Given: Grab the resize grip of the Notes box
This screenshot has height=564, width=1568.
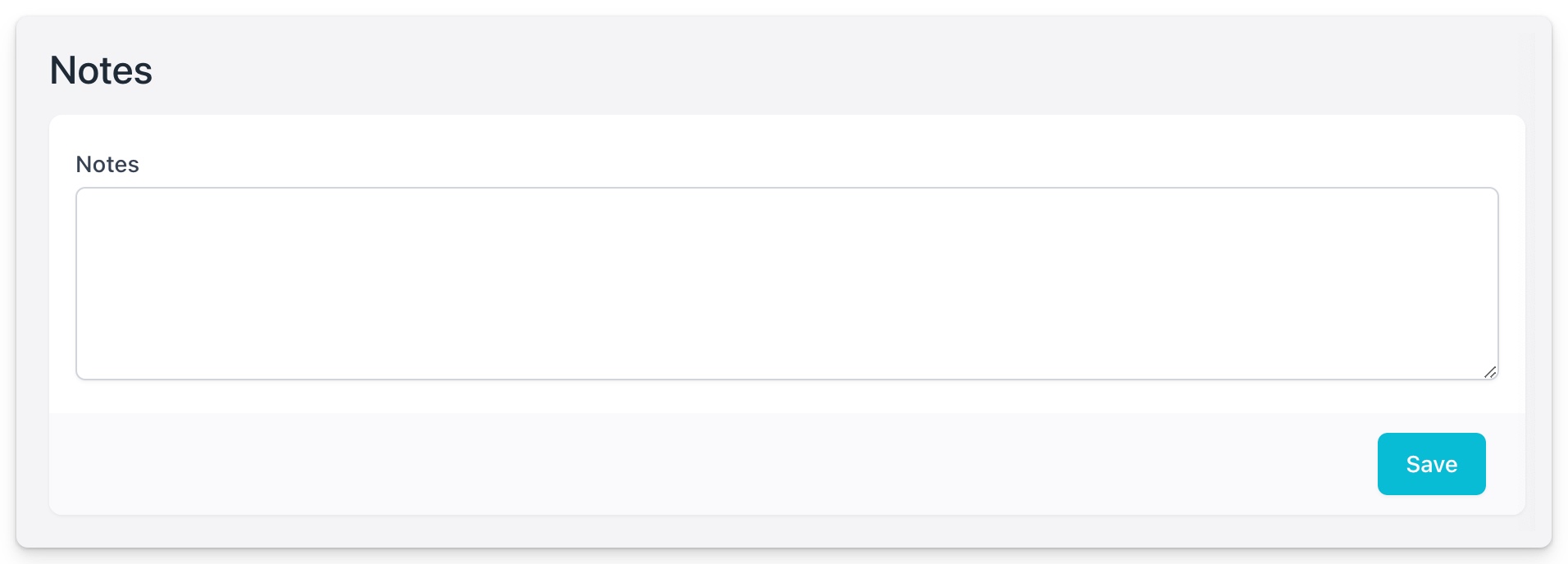Looking at the screenshot, I should coord(1490,372).
